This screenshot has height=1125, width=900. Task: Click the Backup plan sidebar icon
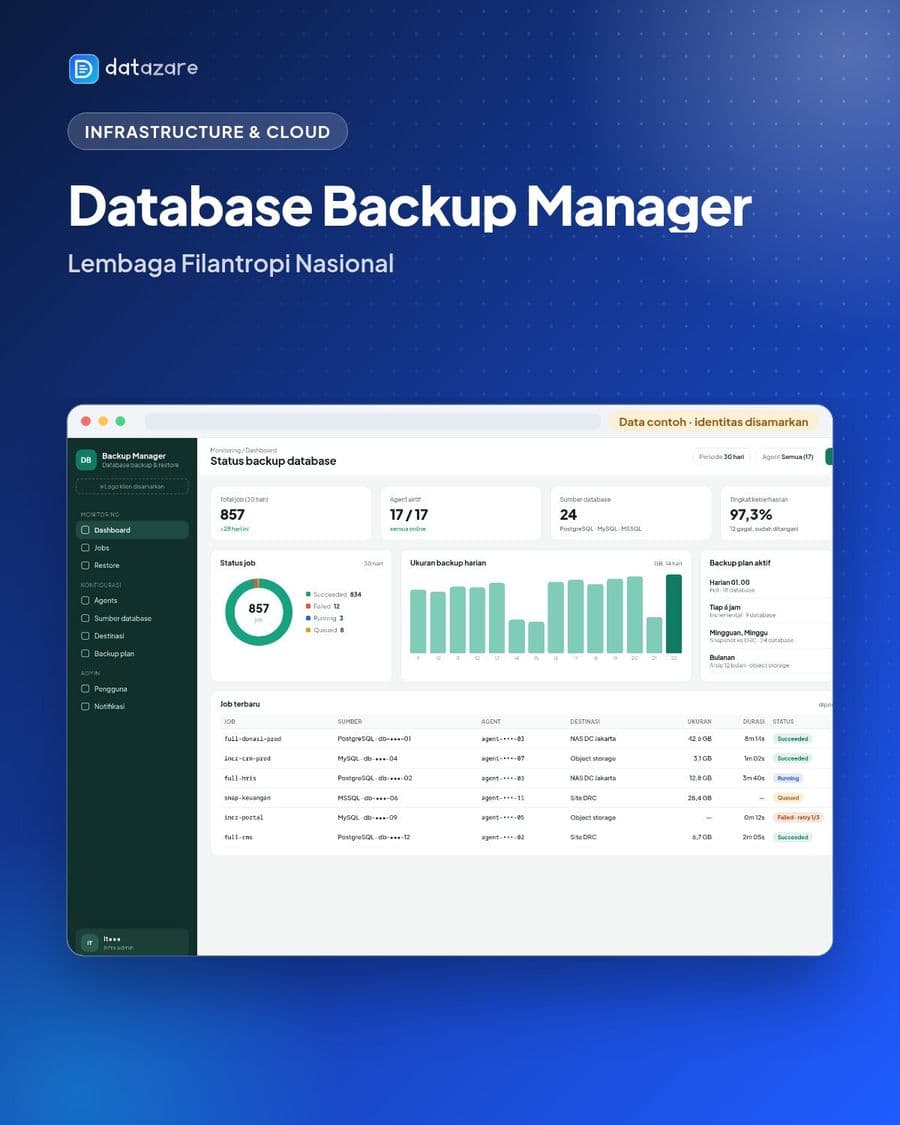click(85, 654)
